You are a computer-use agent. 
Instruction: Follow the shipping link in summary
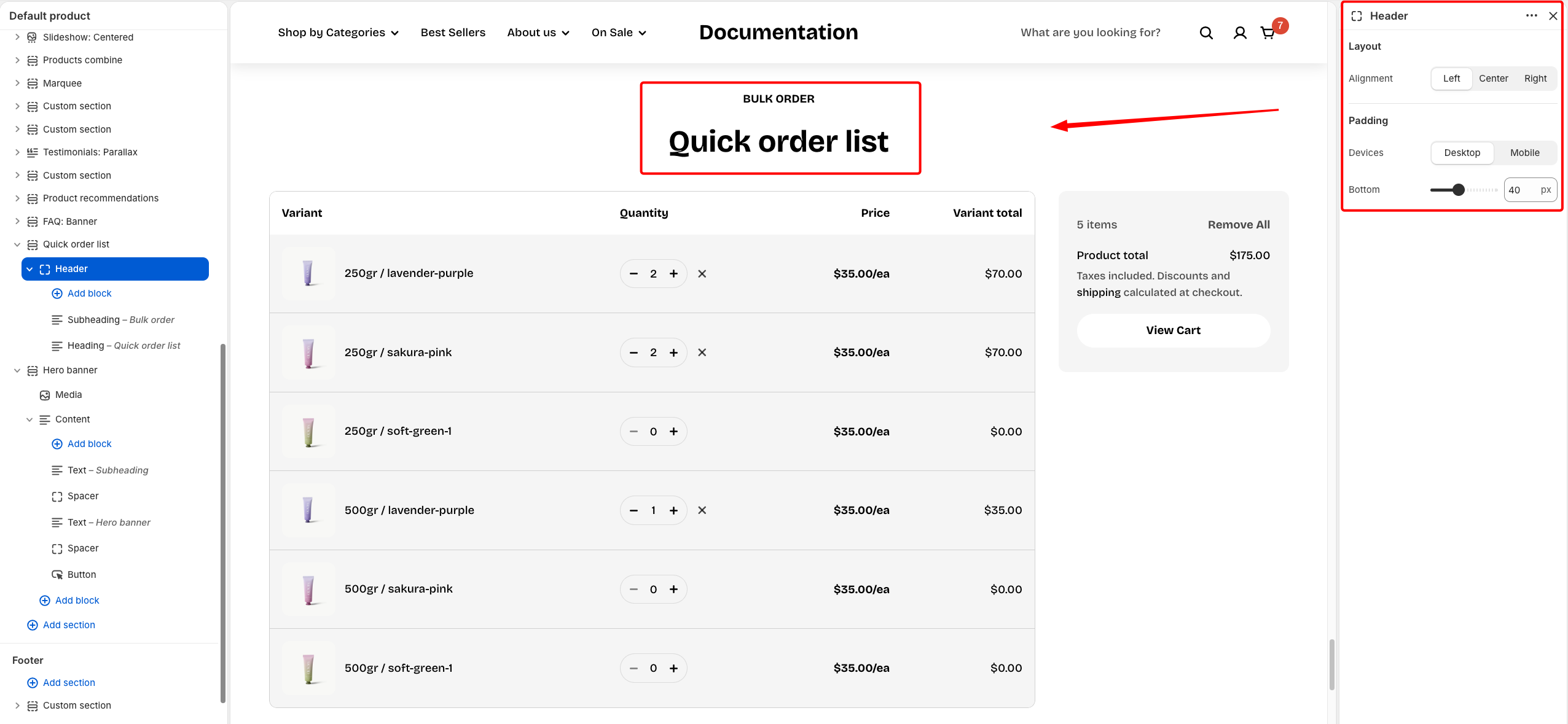(x=1098, y=293)
